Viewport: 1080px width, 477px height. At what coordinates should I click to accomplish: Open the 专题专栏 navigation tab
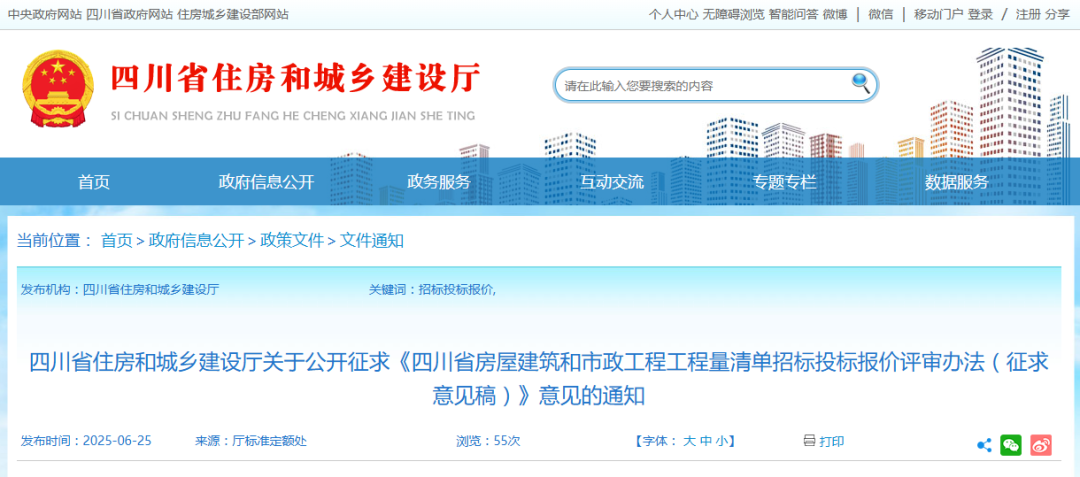click(784, 182)
